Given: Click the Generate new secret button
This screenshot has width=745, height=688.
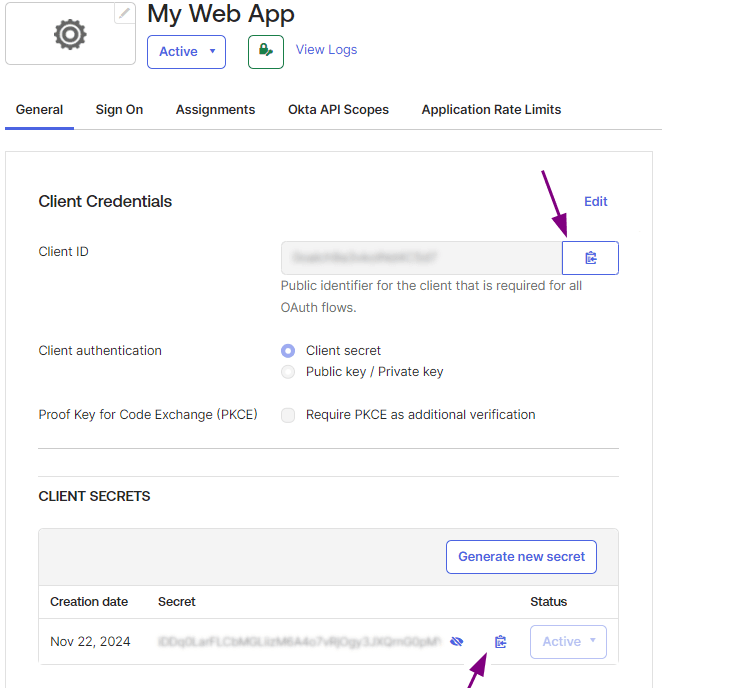Looking at the screenshot, I should 521,557.
